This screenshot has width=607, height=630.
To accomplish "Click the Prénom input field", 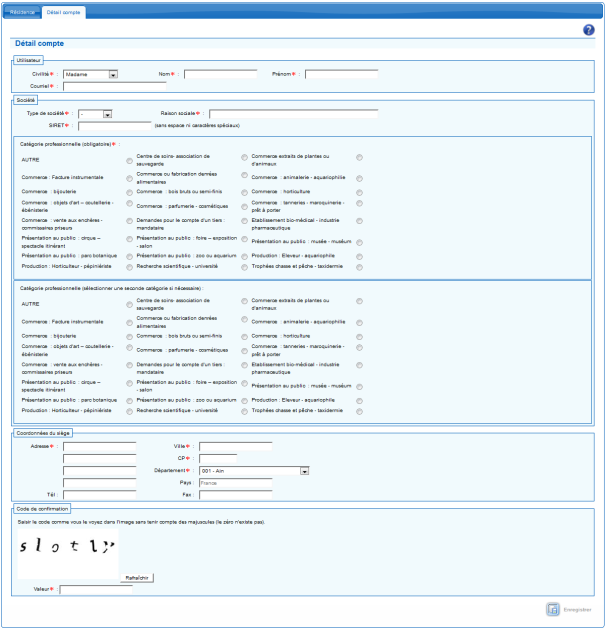I will pyautogui.click(x=341, y=74).
